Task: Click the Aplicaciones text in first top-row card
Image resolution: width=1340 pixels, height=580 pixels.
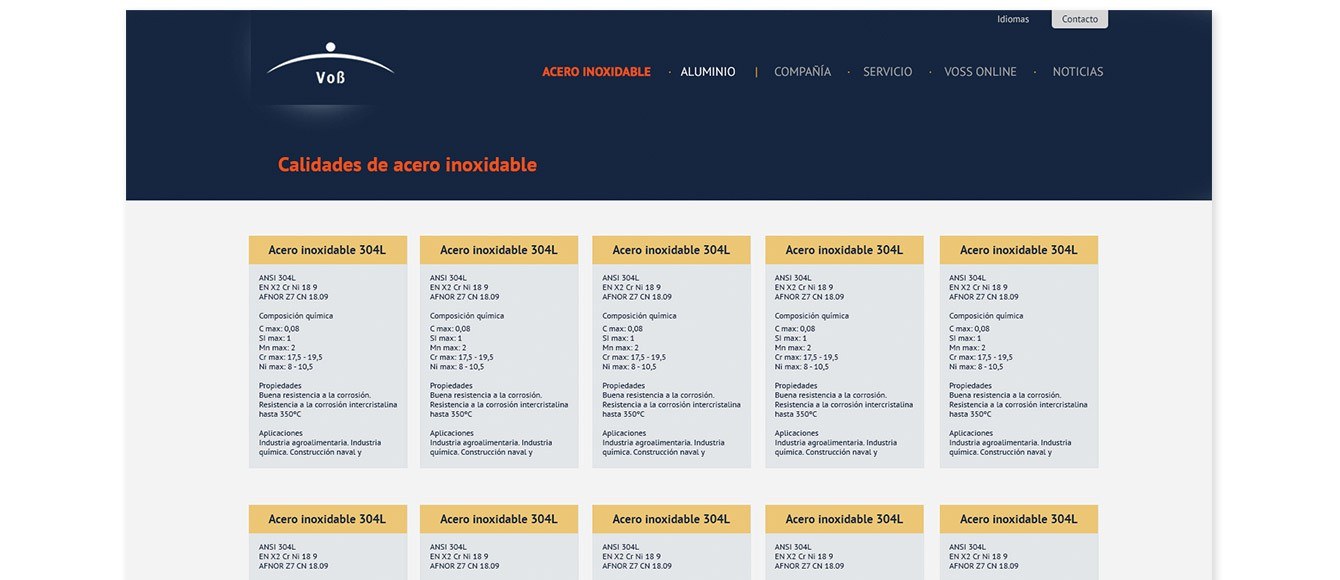Action: (x=281, y=433)
